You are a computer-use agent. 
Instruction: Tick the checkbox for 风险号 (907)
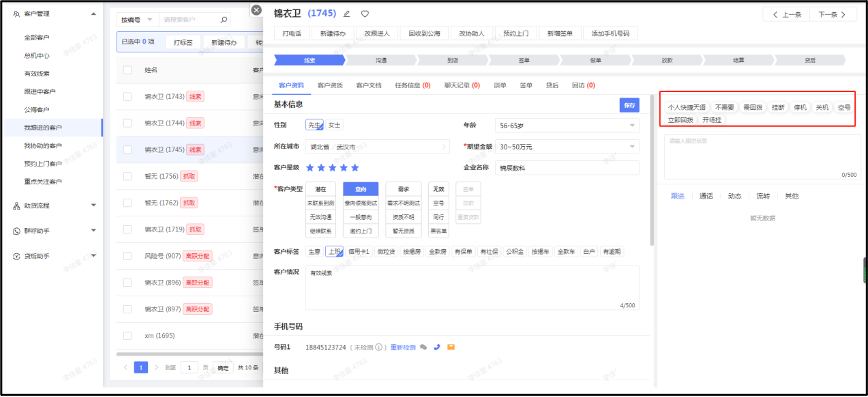click(x=127, y=256)
